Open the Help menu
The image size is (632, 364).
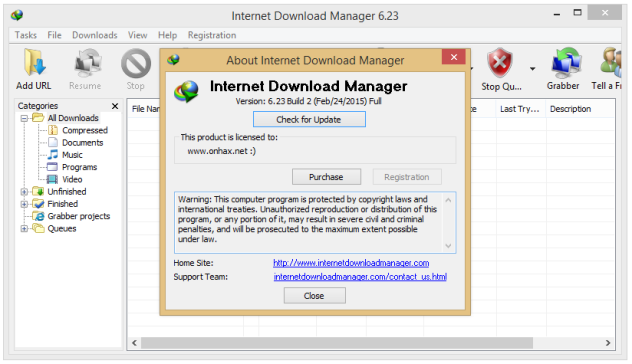point(167,35)
